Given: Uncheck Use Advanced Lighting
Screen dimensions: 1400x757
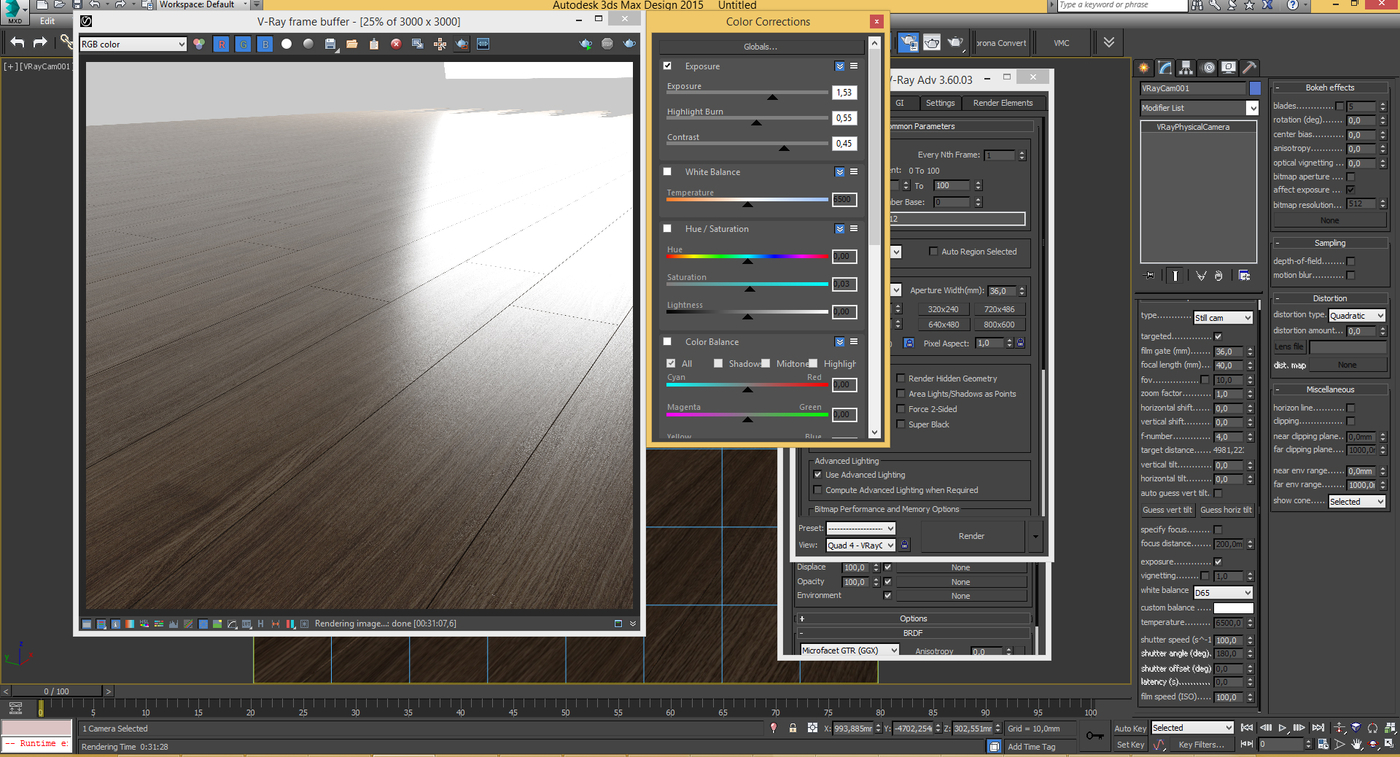Looking at the screenshot, I should 818,475.
